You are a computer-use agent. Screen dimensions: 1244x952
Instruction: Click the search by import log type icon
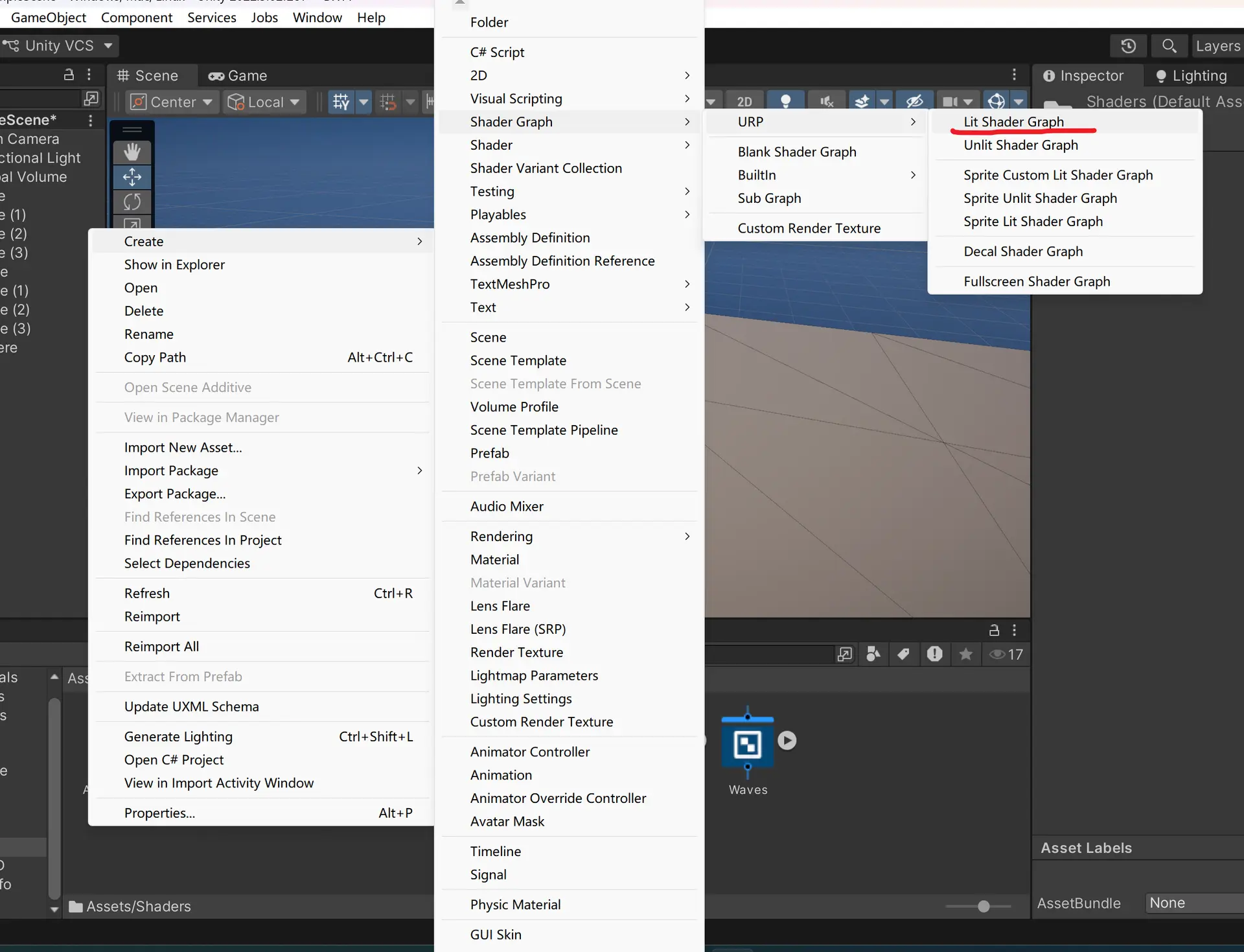coord(934,654)
